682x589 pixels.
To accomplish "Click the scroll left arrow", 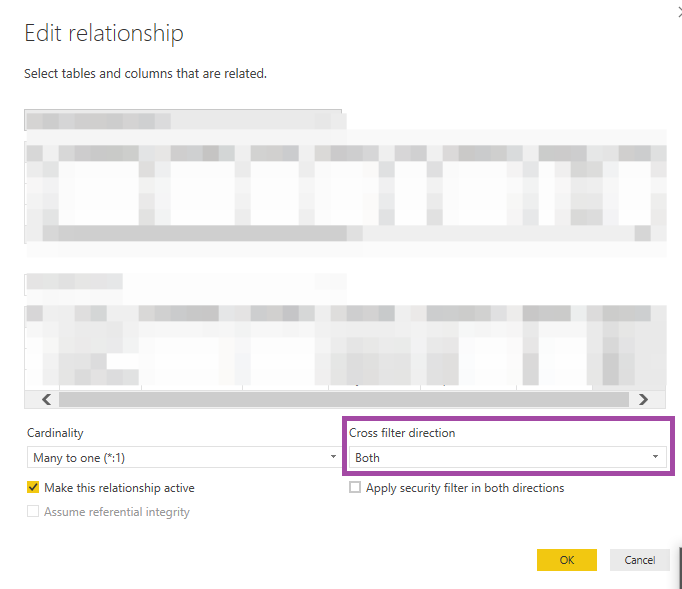I will [x=47, y=399].
